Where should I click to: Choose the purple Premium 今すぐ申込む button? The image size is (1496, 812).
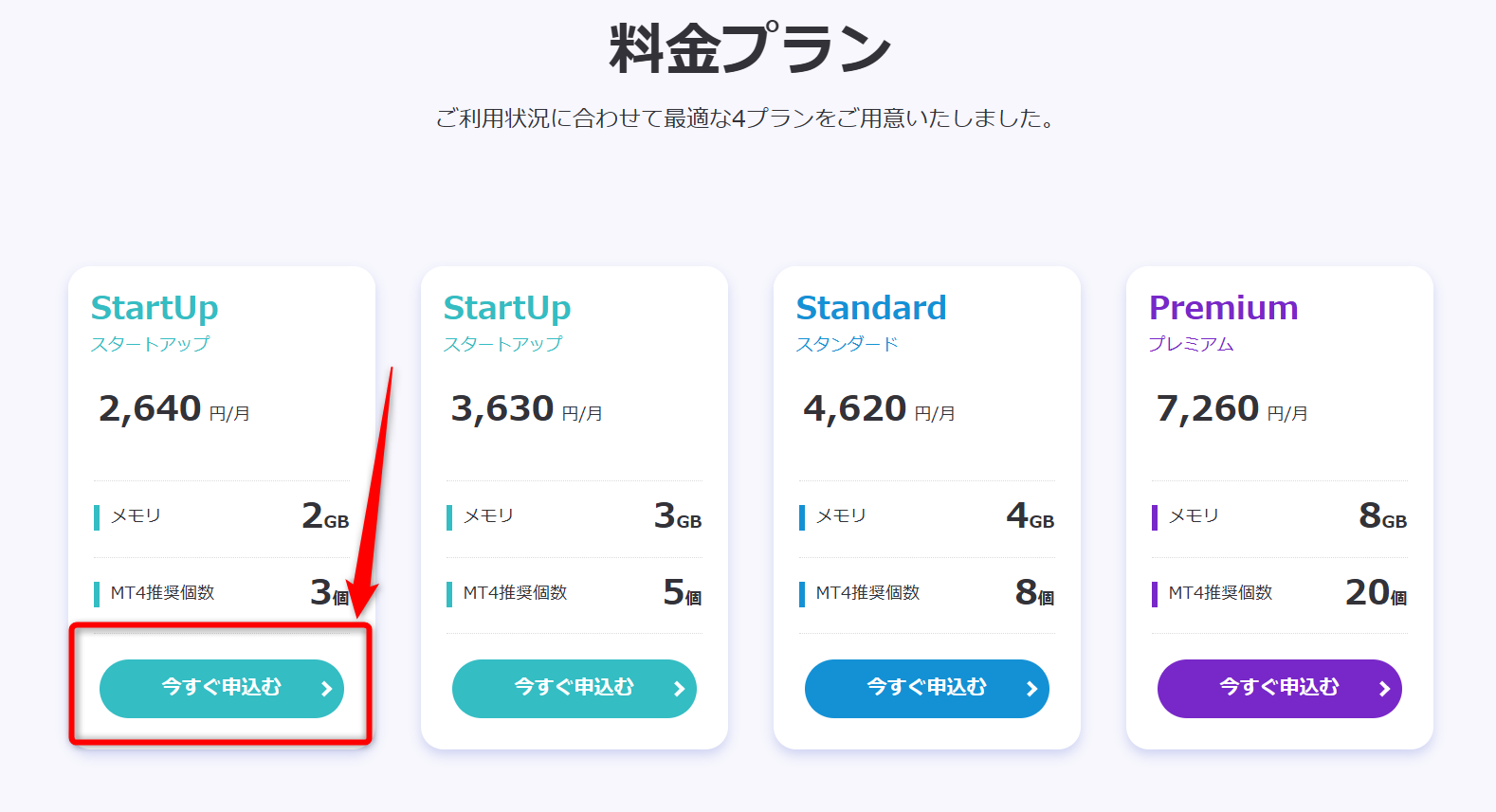1279,688
